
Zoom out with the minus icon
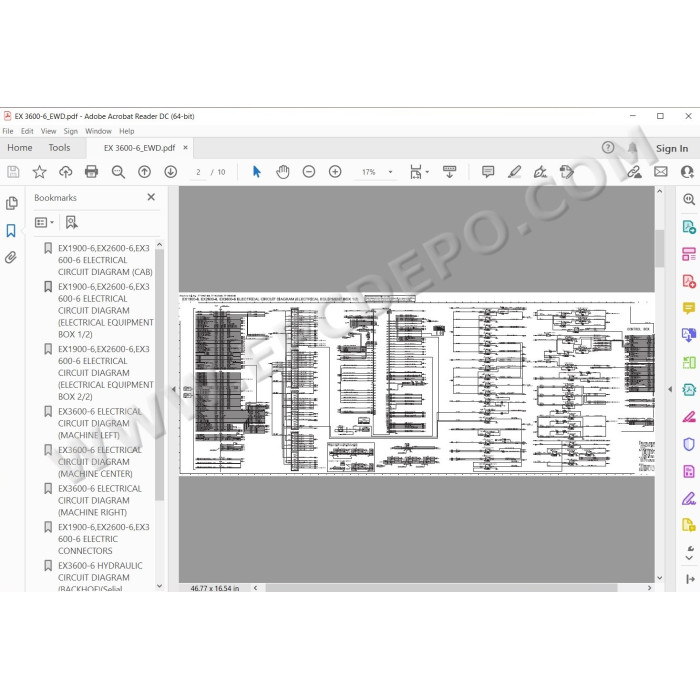coord(309,172)
